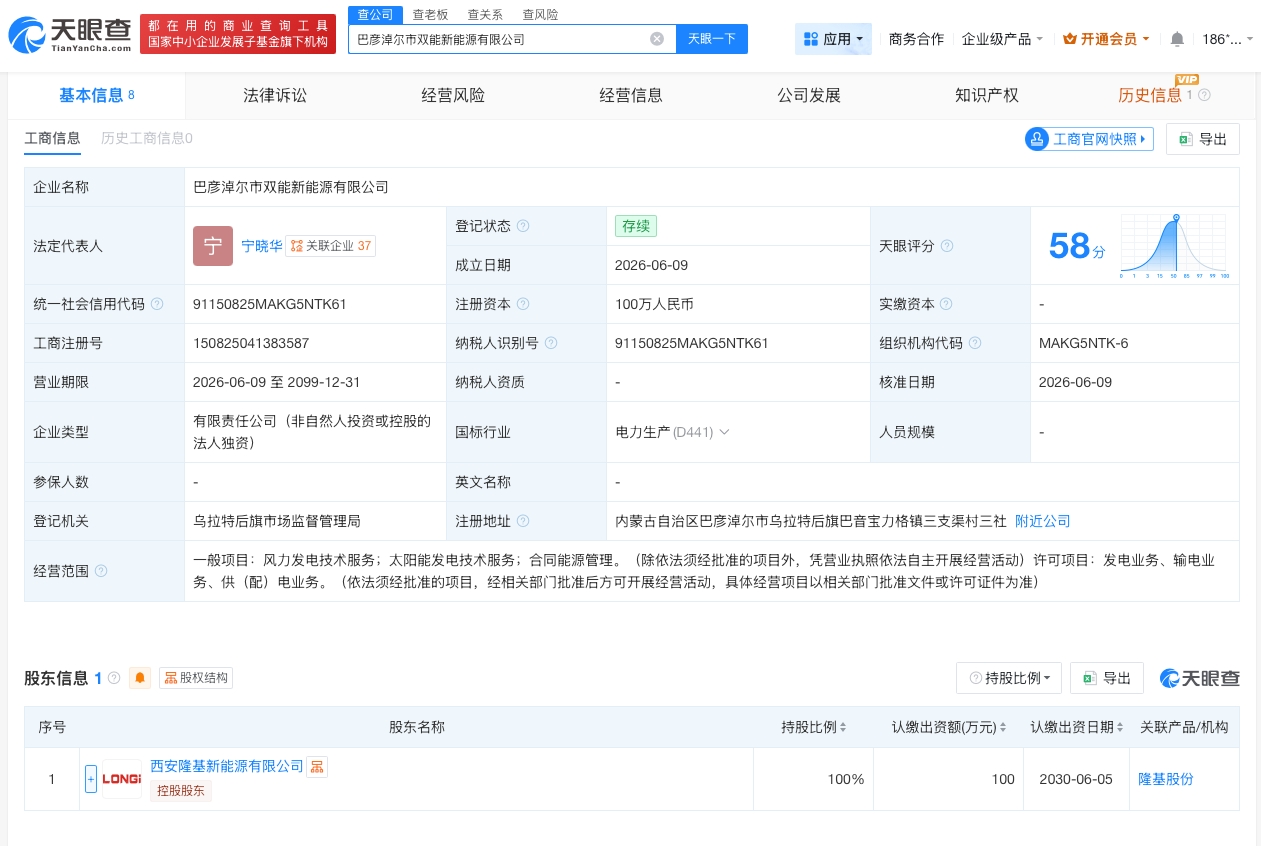Click the help icon beside 实缴资本
The image size is (1261, 846).
[946, 304]
